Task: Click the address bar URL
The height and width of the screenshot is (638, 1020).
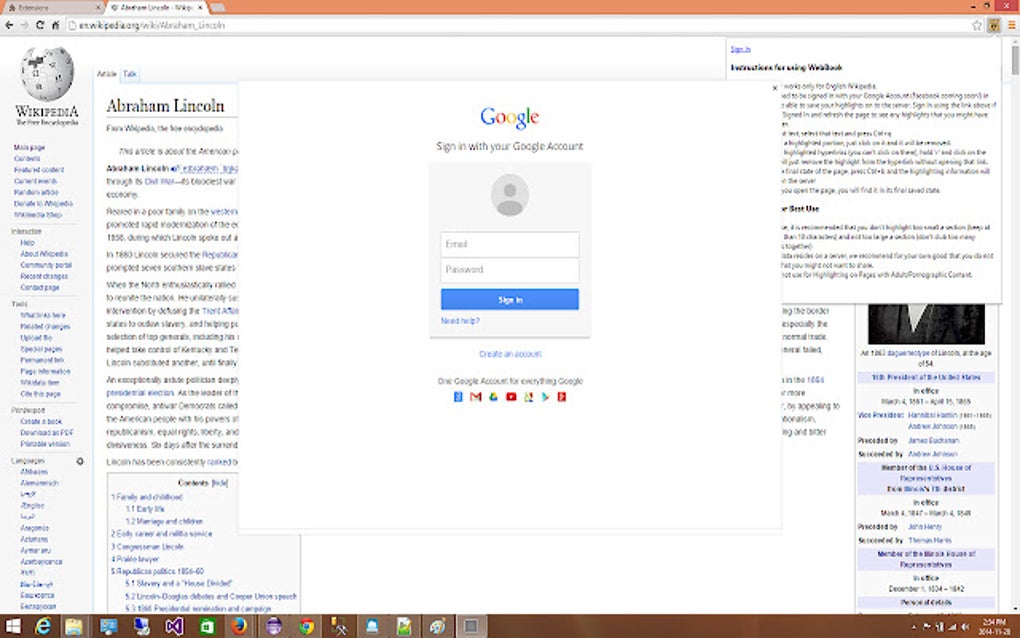Action: (x=152, y=25)
